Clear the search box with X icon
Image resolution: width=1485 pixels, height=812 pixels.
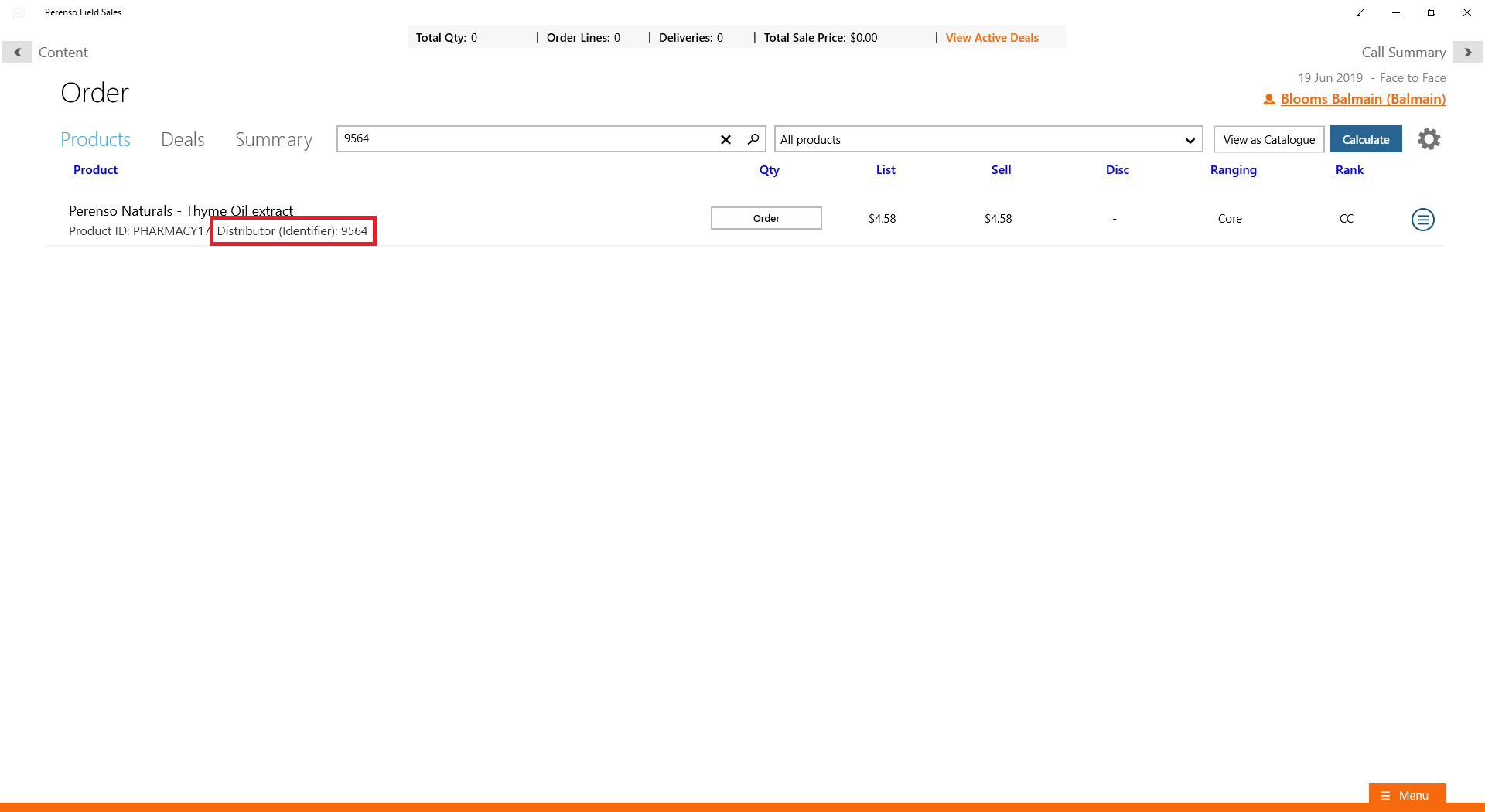coord(725,139)
